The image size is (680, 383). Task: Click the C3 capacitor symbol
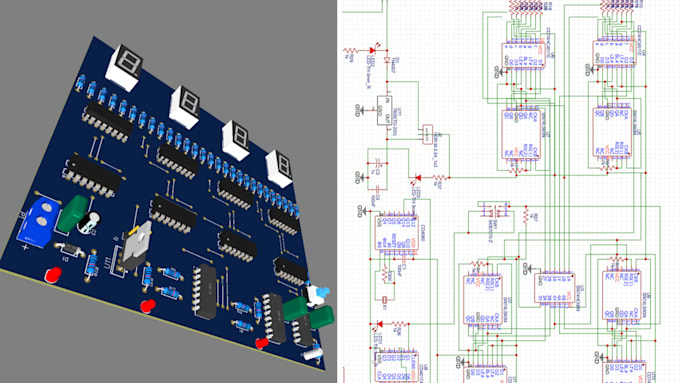(377, 164)
